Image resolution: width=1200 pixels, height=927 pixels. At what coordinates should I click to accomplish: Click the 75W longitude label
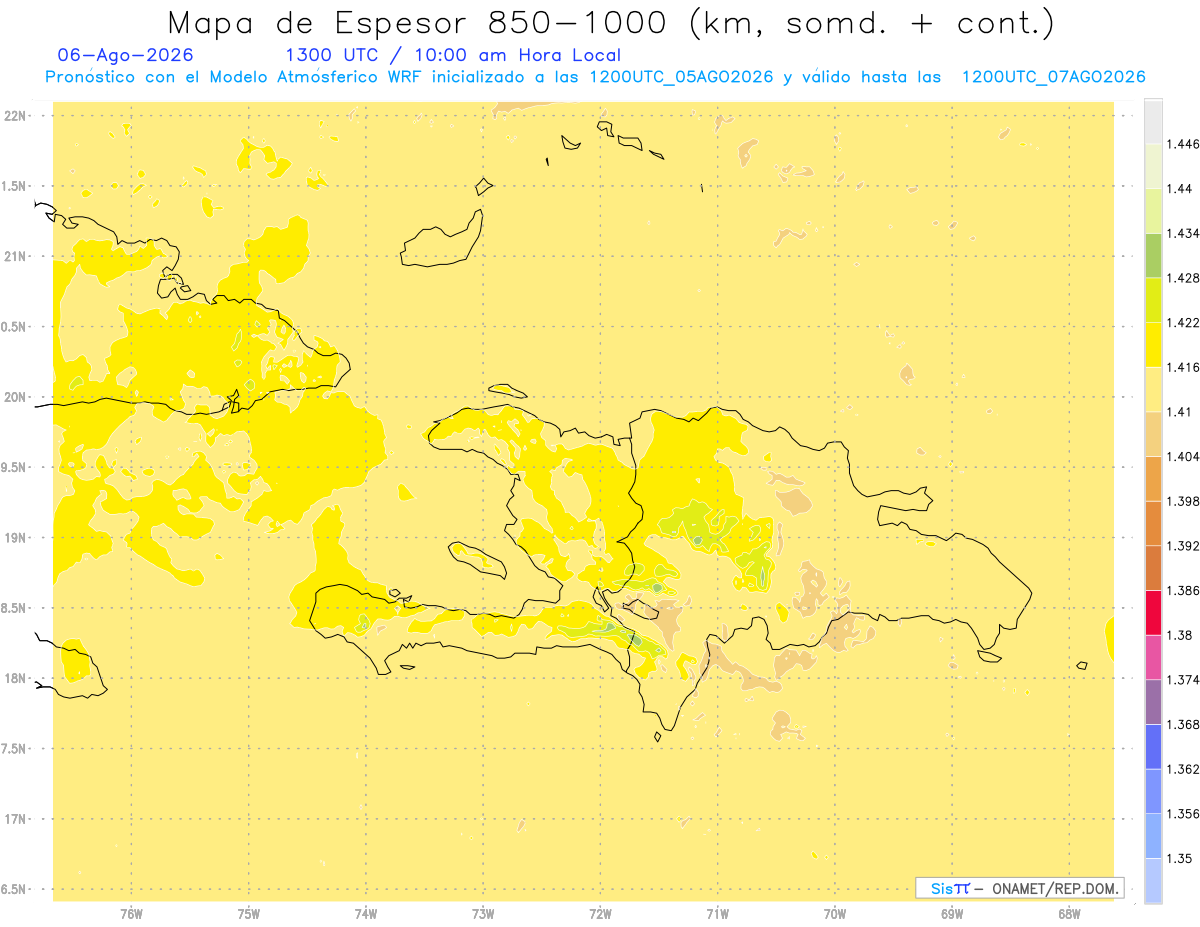[248, 913]
